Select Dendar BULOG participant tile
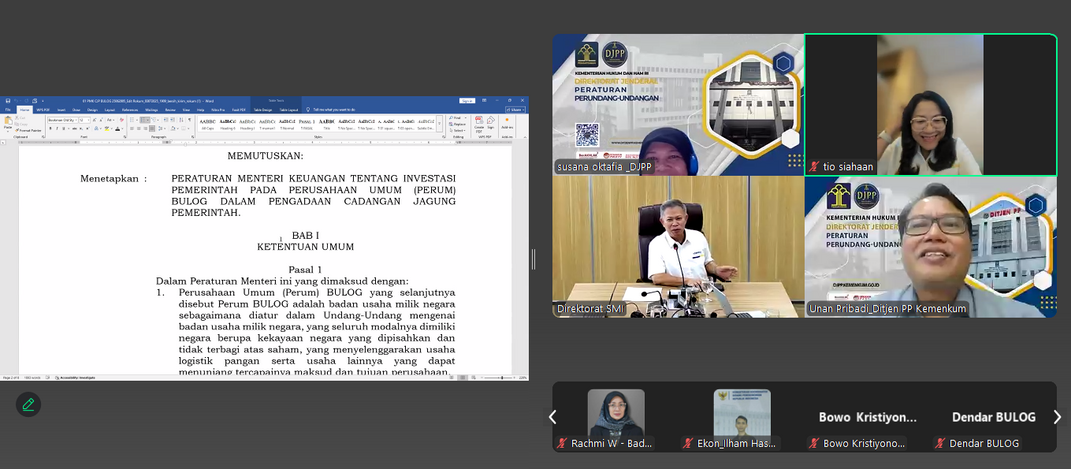The image size is (1071, 469). pos(994,419)
